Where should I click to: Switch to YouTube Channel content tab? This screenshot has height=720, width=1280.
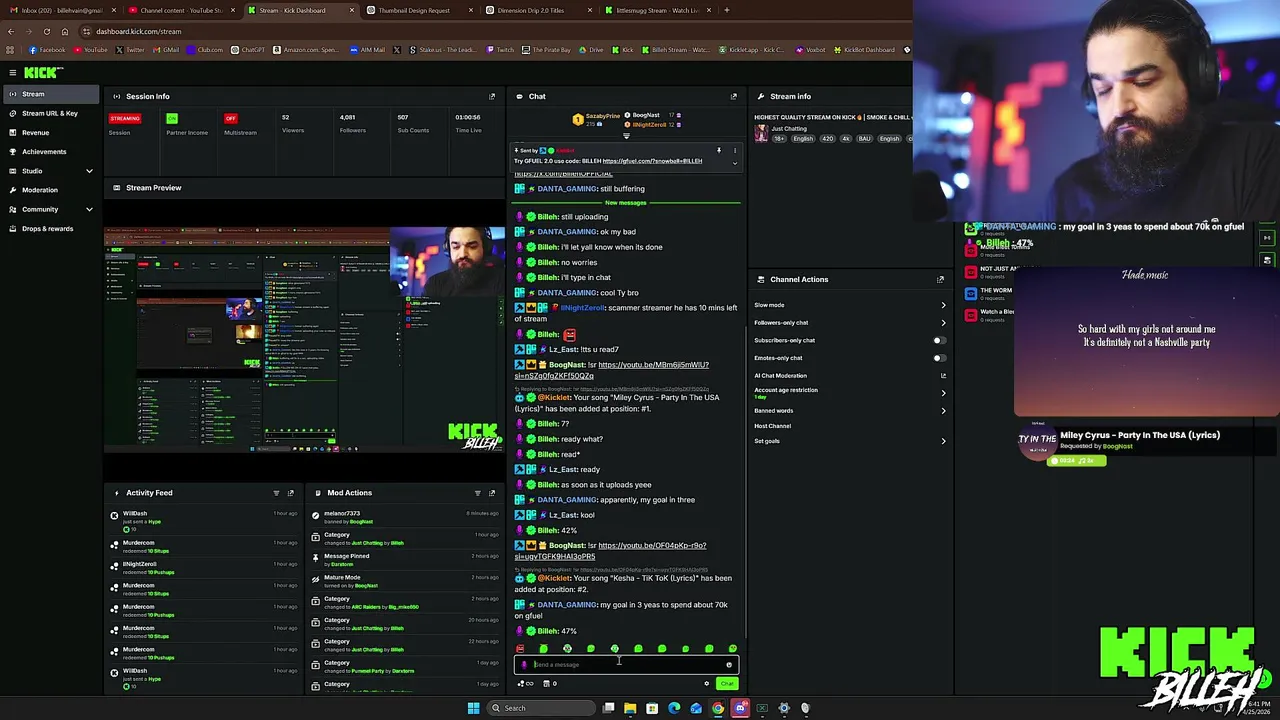pos(180,10)
